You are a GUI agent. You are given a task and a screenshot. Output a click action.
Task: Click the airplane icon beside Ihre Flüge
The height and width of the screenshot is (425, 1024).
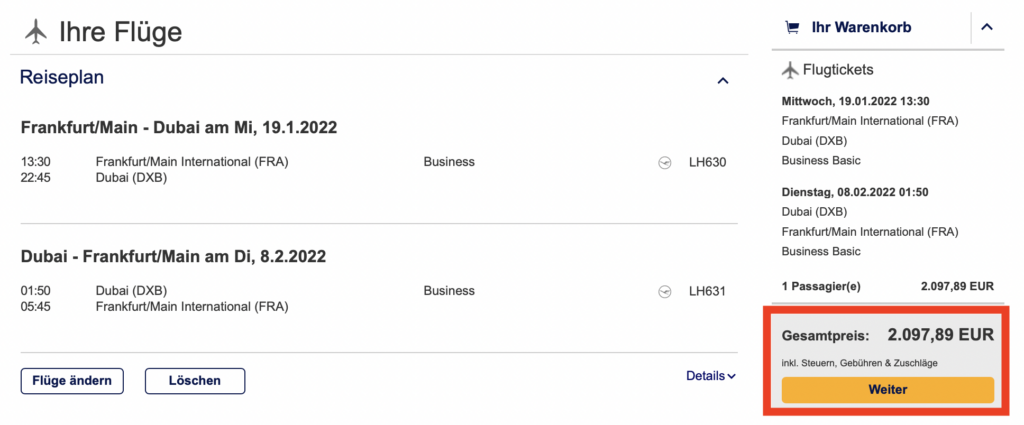(x=36, y=32)
